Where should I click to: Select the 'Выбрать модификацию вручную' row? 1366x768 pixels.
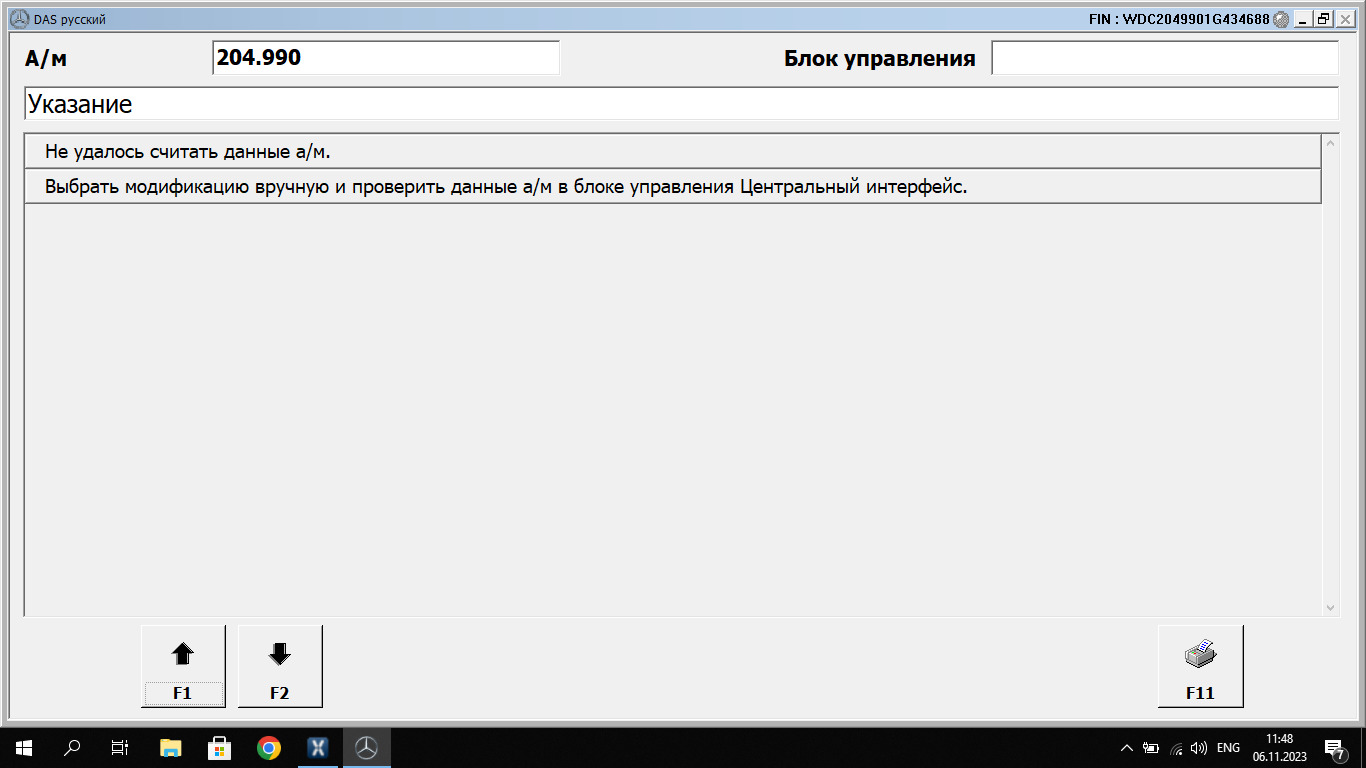tap(672, 187)
